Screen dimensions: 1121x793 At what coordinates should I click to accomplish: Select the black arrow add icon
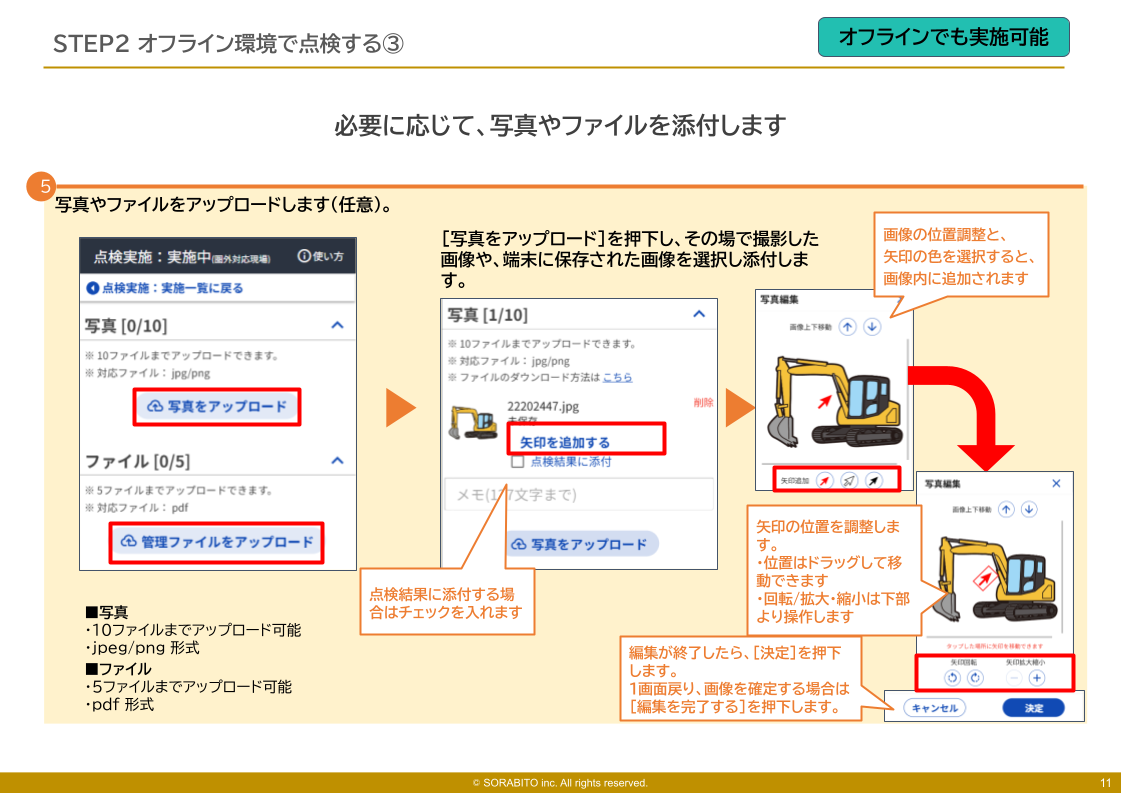coord(874,481)
